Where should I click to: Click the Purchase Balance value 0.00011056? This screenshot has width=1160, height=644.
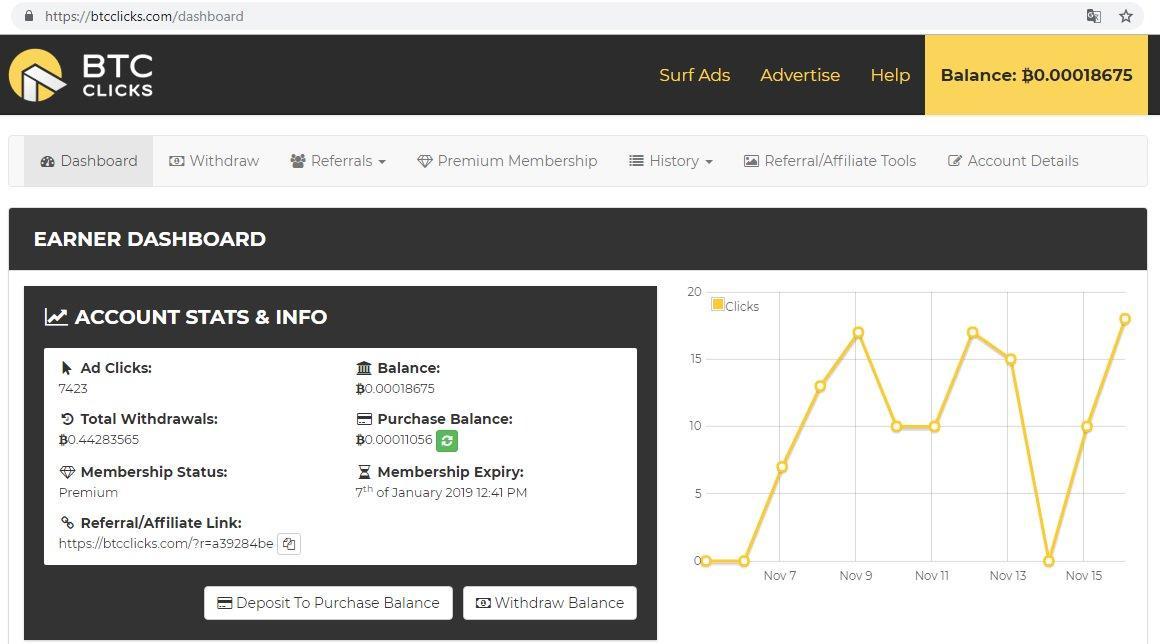click(x=394, y=439)
